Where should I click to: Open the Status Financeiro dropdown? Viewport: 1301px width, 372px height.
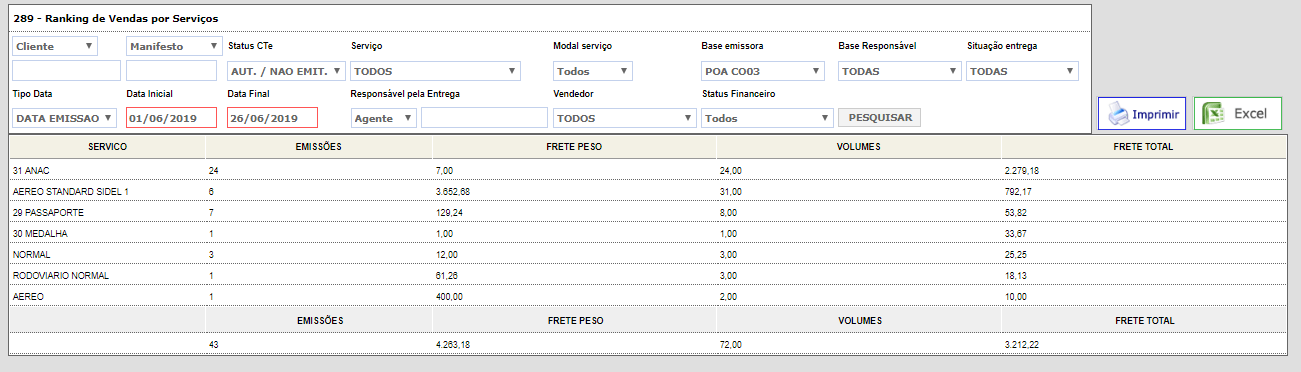tap(768, 118)
